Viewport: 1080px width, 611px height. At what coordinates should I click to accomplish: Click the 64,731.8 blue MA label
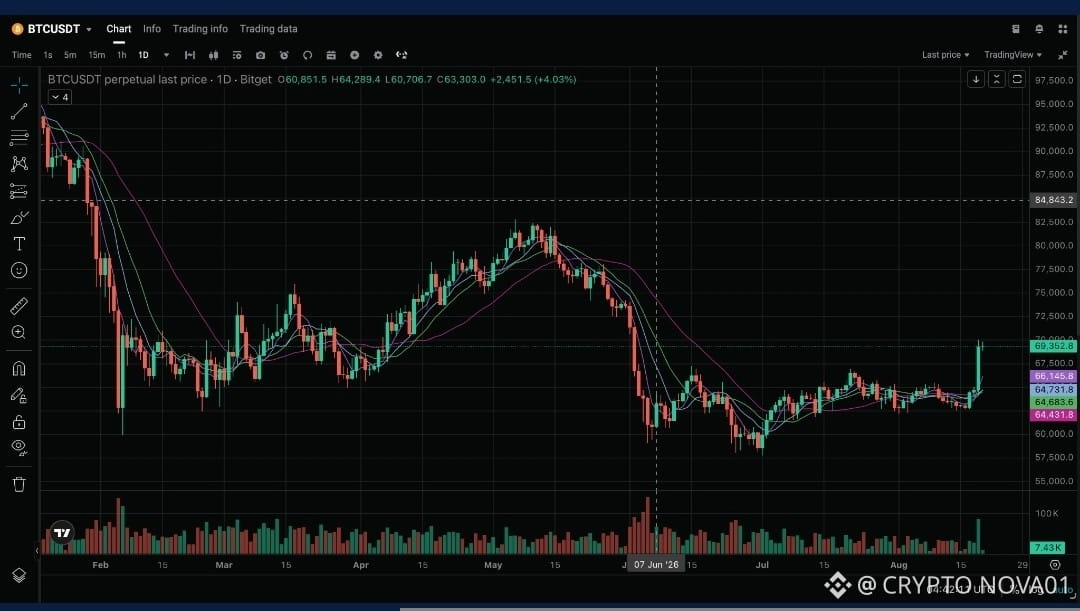coord(1053,389)
